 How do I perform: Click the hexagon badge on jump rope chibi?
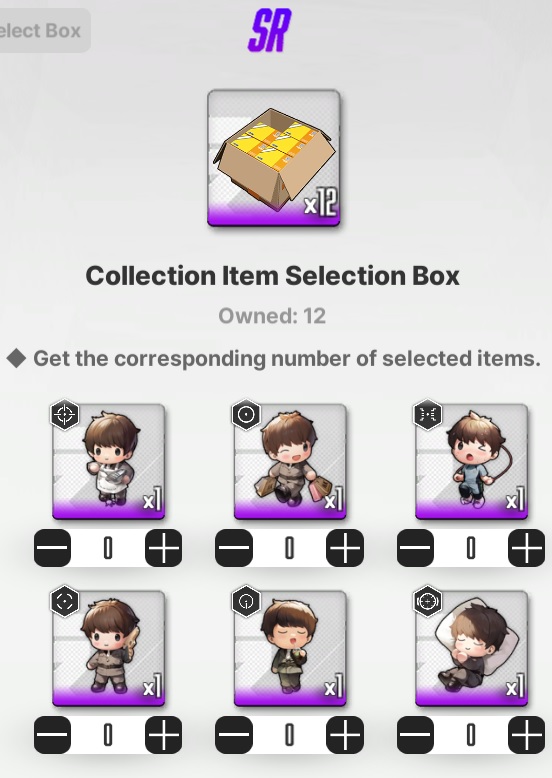coord(428,414)
